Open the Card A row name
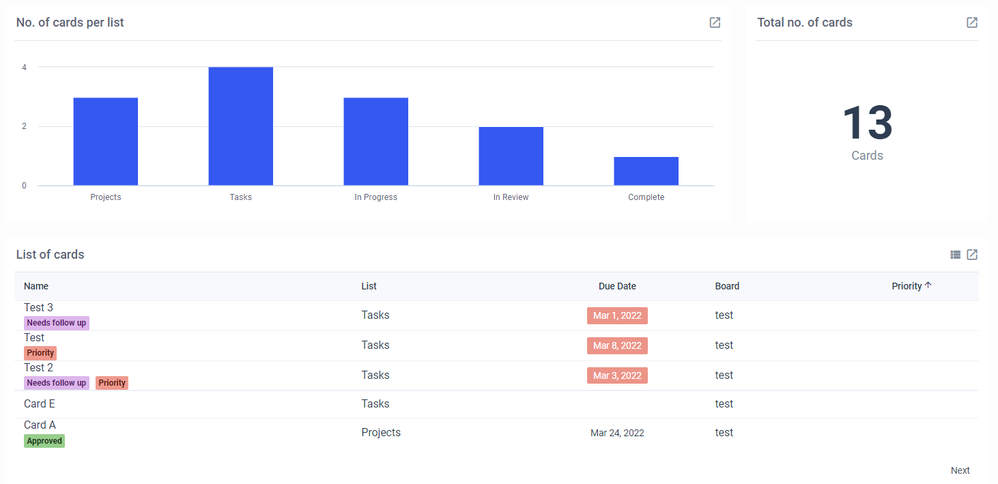Viewport: 998px width, 484px height. click(39, 425)
